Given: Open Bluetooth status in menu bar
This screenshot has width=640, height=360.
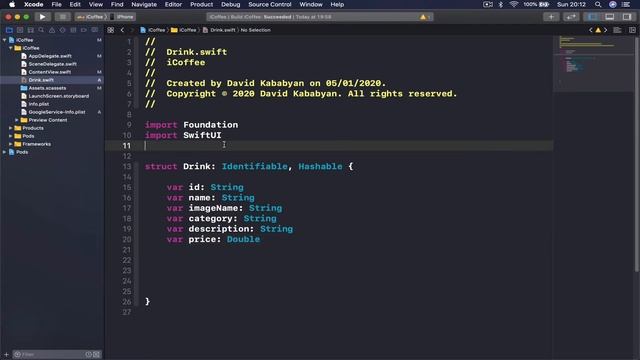Looking at the screenshot, I should pos(501,4).
